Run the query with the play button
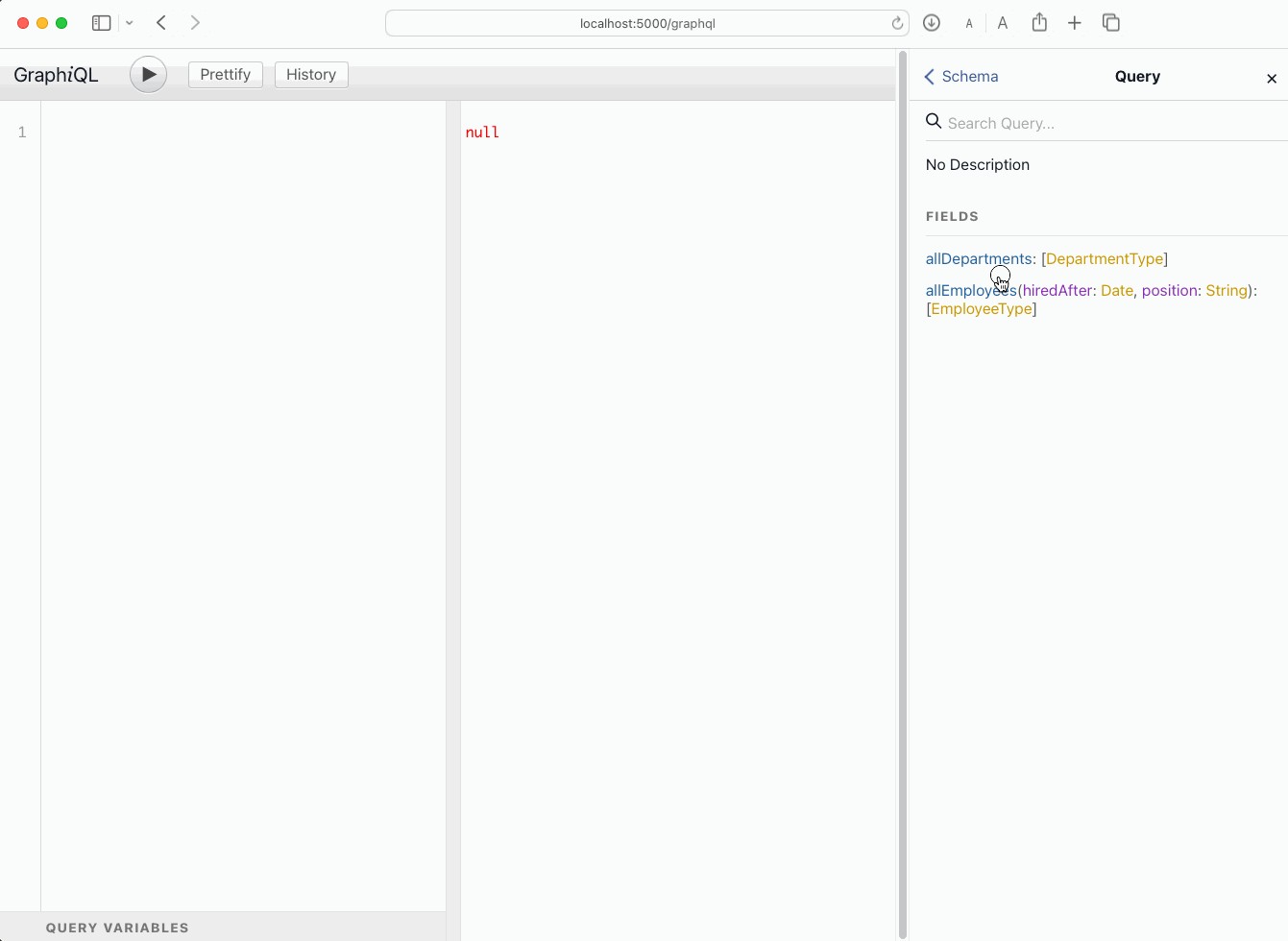Screen dimensions: 1288x941 148,75
